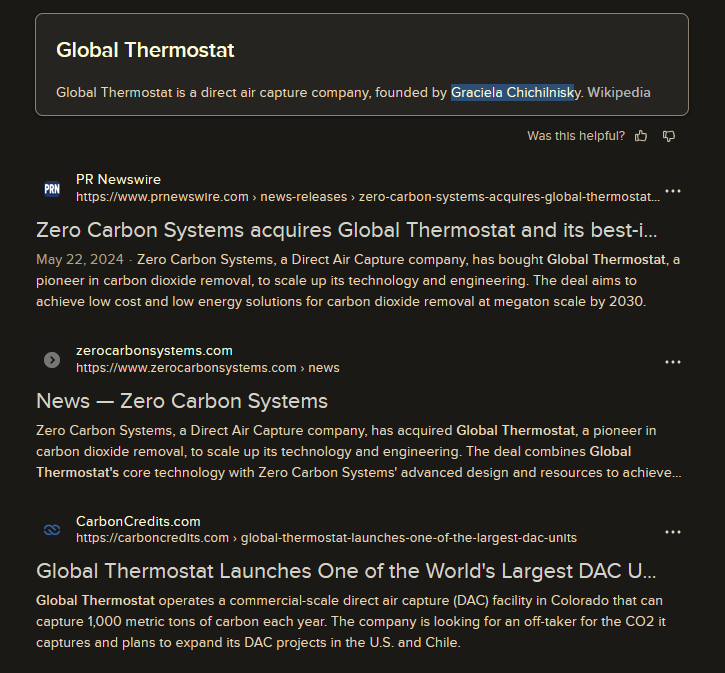Click the zerocarbonsystems.com news URL
Screen dimensions: 725x673
click(x=208, y=368)
